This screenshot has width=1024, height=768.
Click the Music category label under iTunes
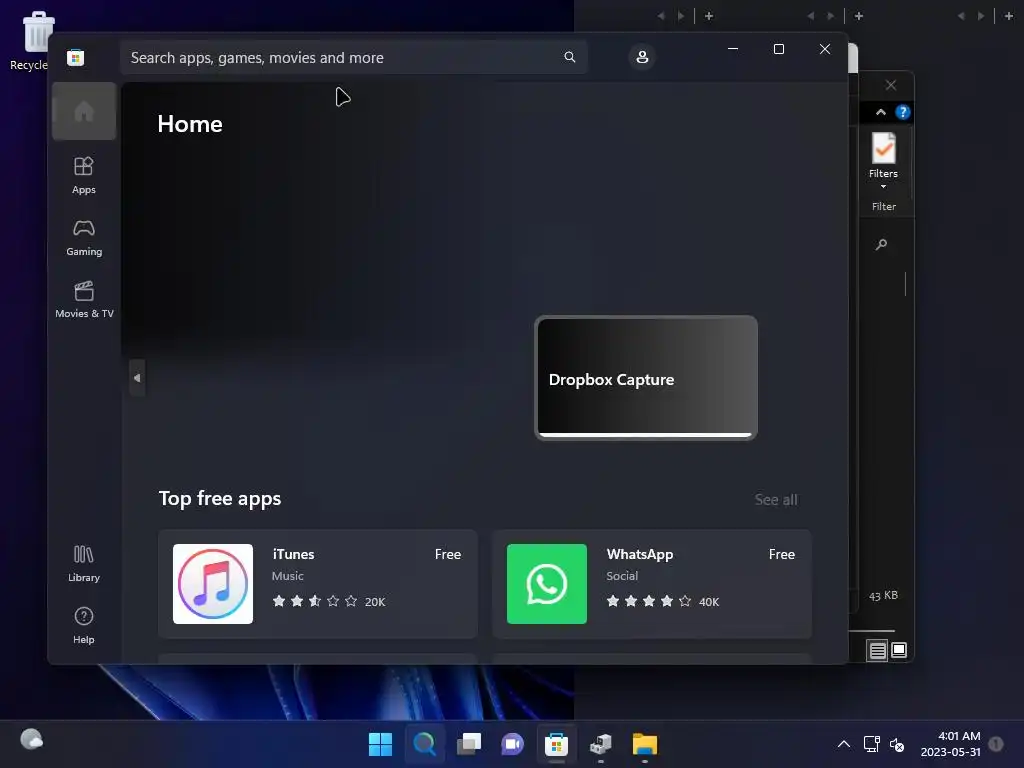point(287,575)
